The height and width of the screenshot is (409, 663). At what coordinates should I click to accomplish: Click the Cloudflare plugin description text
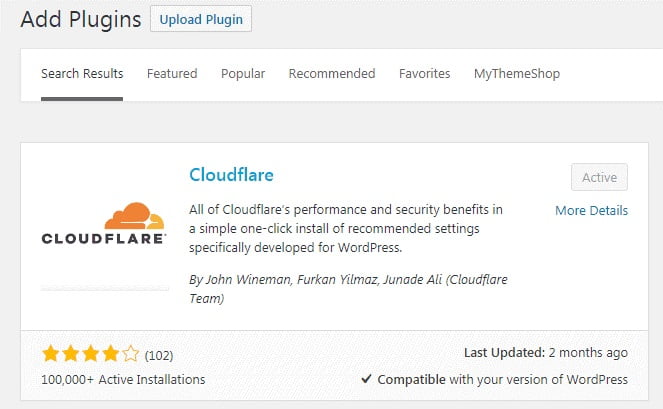tap(346, 228)
